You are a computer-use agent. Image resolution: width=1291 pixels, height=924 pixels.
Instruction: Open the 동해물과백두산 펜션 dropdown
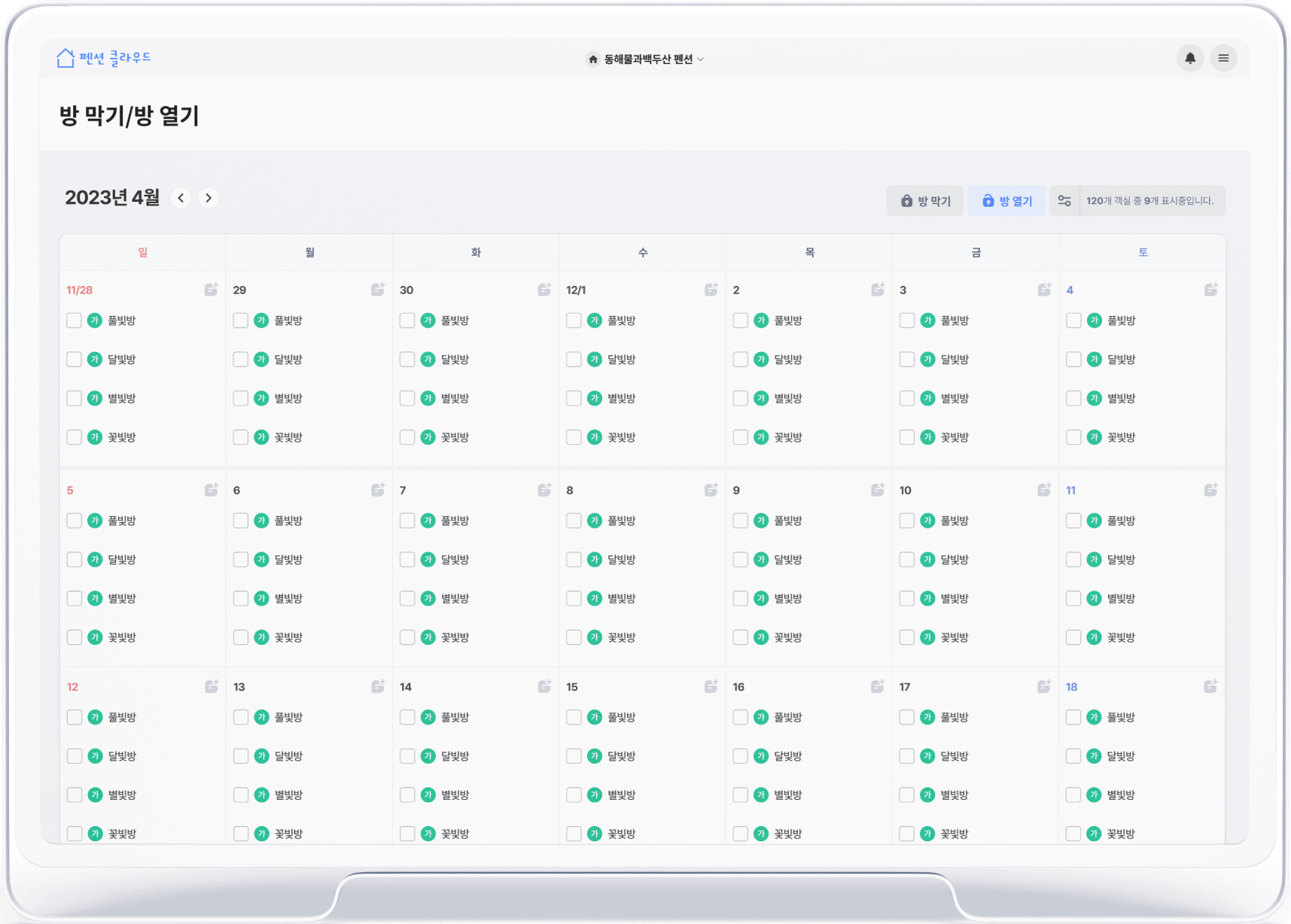coord(646,59)
